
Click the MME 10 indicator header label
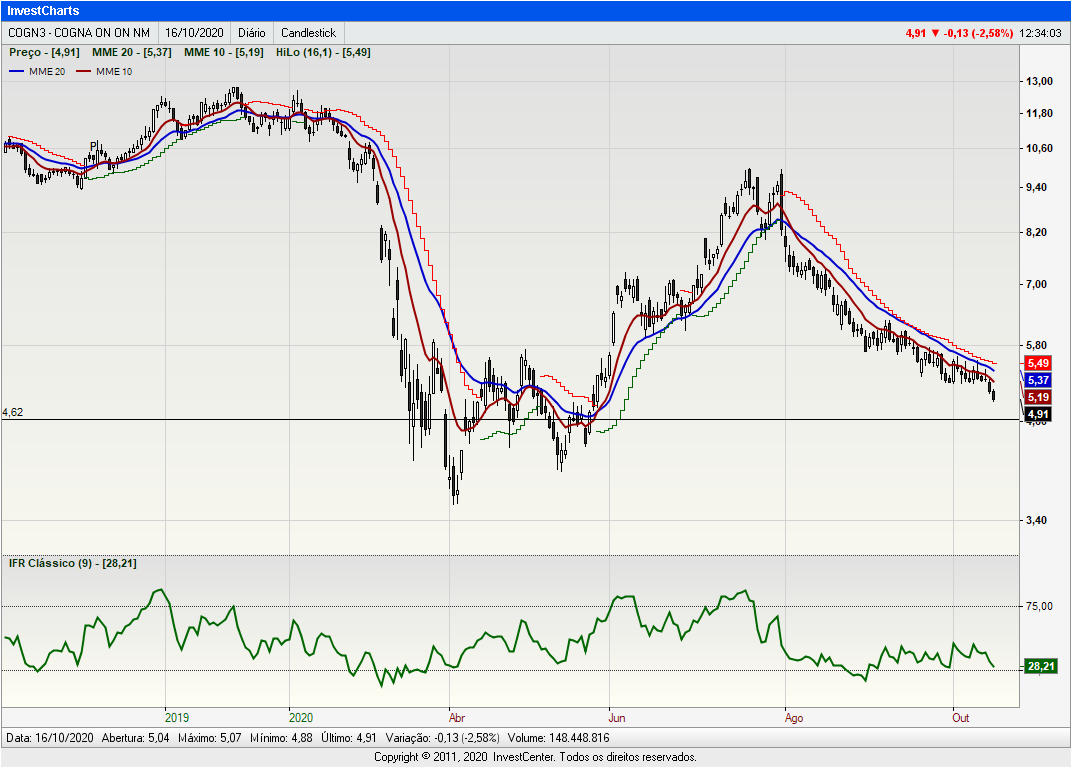pos(224,52)
